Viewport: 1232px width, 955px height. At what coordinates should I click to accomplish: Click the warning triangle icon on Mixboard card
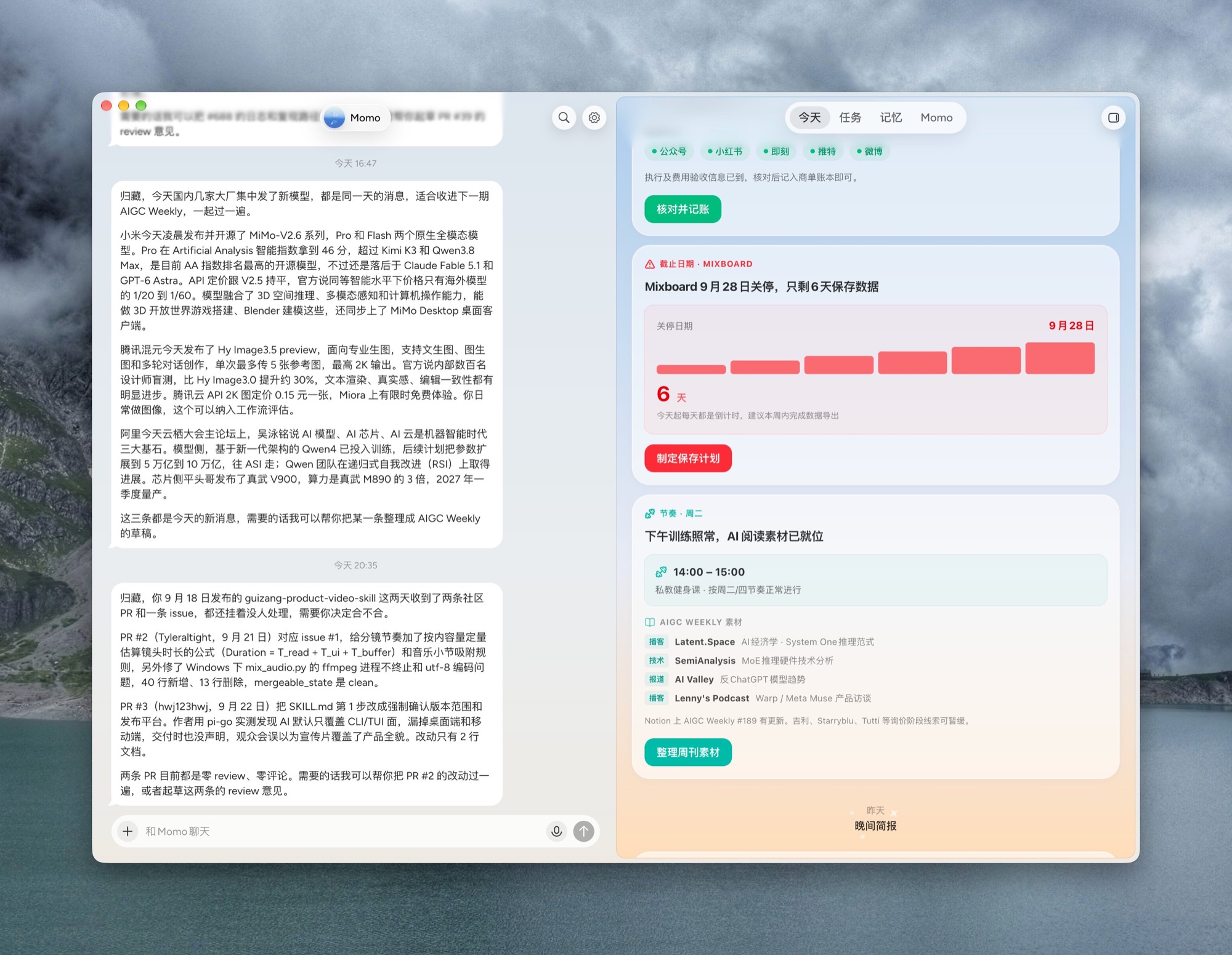tap(650, 264)
